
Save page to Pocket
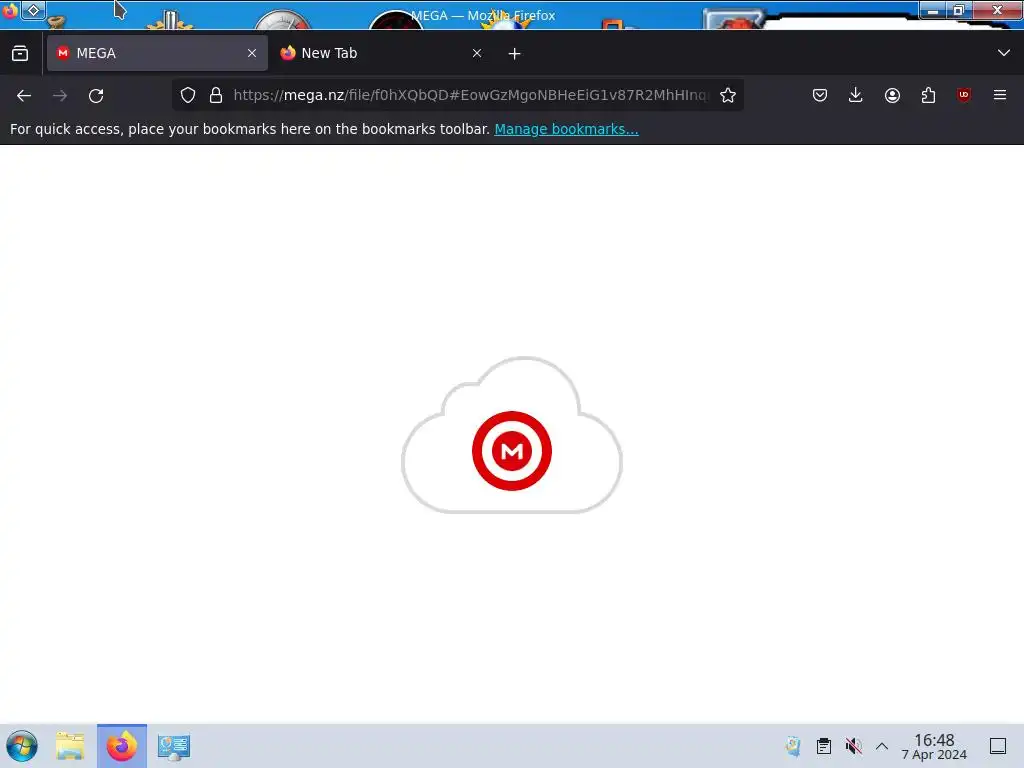coord(820,95)
